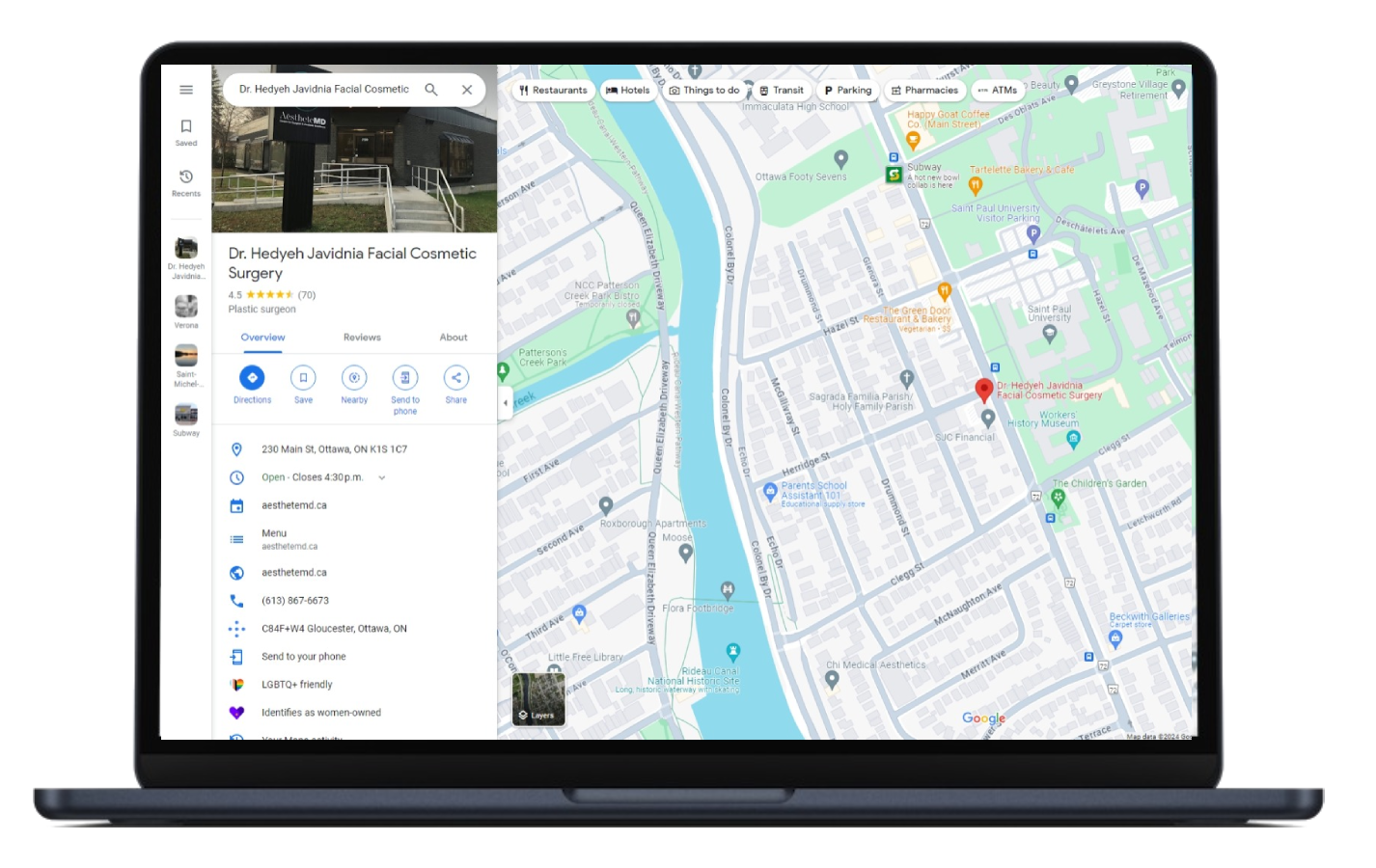This screenshot has width=1376, height=868.
Task: Click the calendar appointment icon
Action: (x=236, y=505)
